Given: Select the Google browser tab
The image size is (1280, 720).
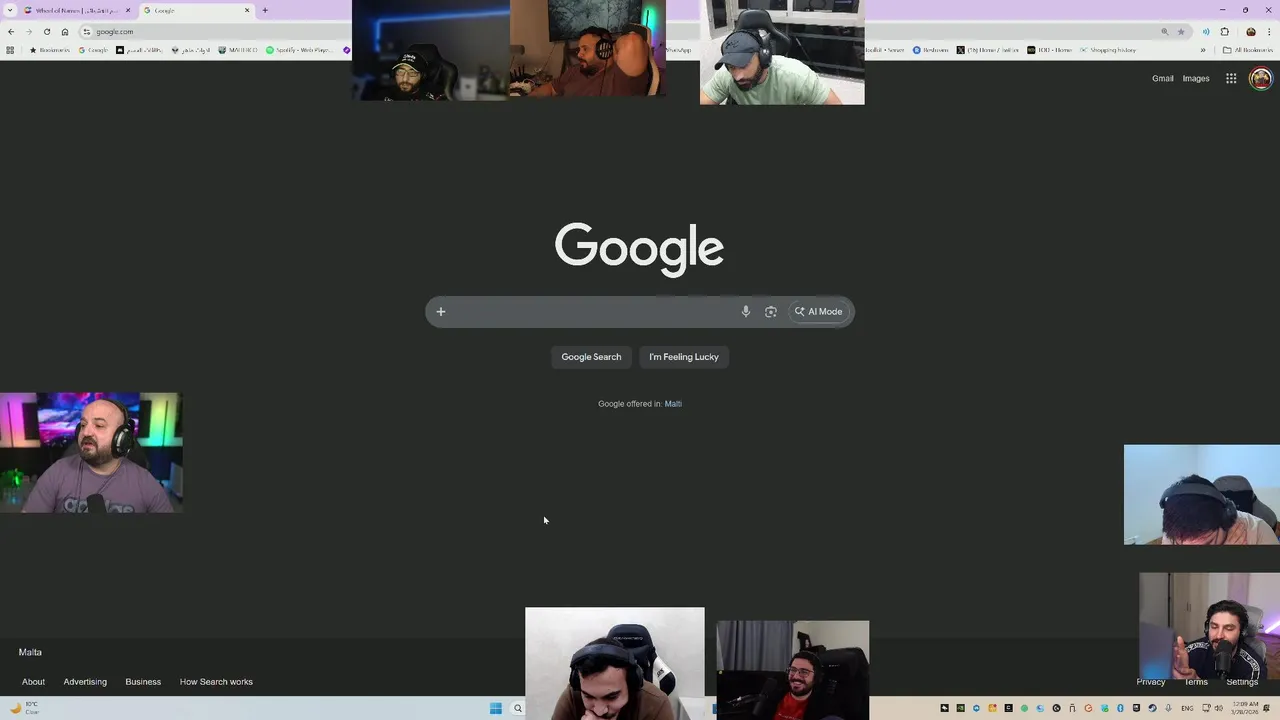Looking at the screenshot, I should tap(196, 10).
